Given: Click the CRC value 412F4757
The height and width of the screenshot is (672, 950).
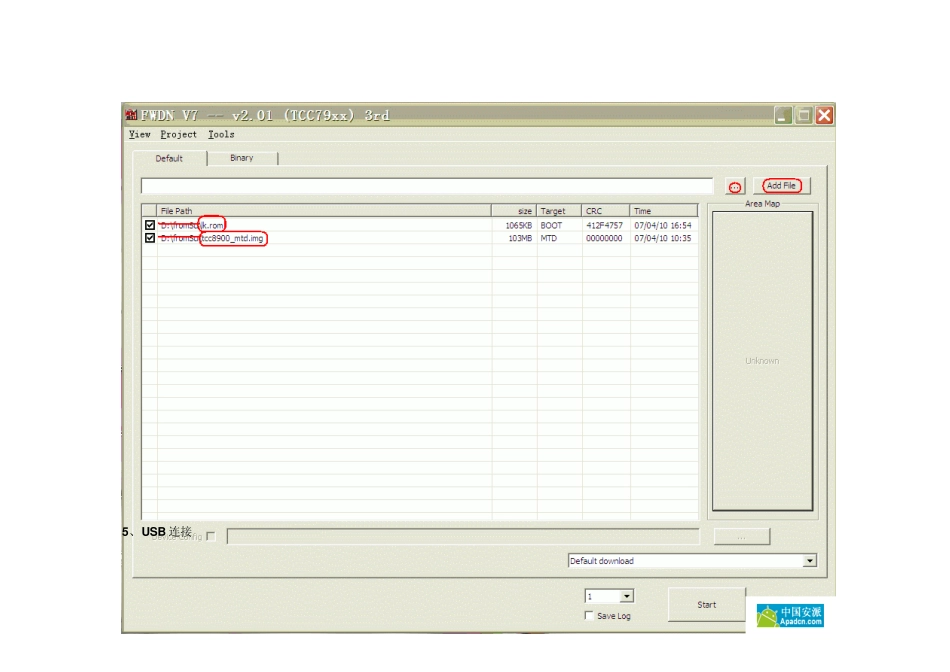Looking at the screenshot, I should click(x=604, y=225).
